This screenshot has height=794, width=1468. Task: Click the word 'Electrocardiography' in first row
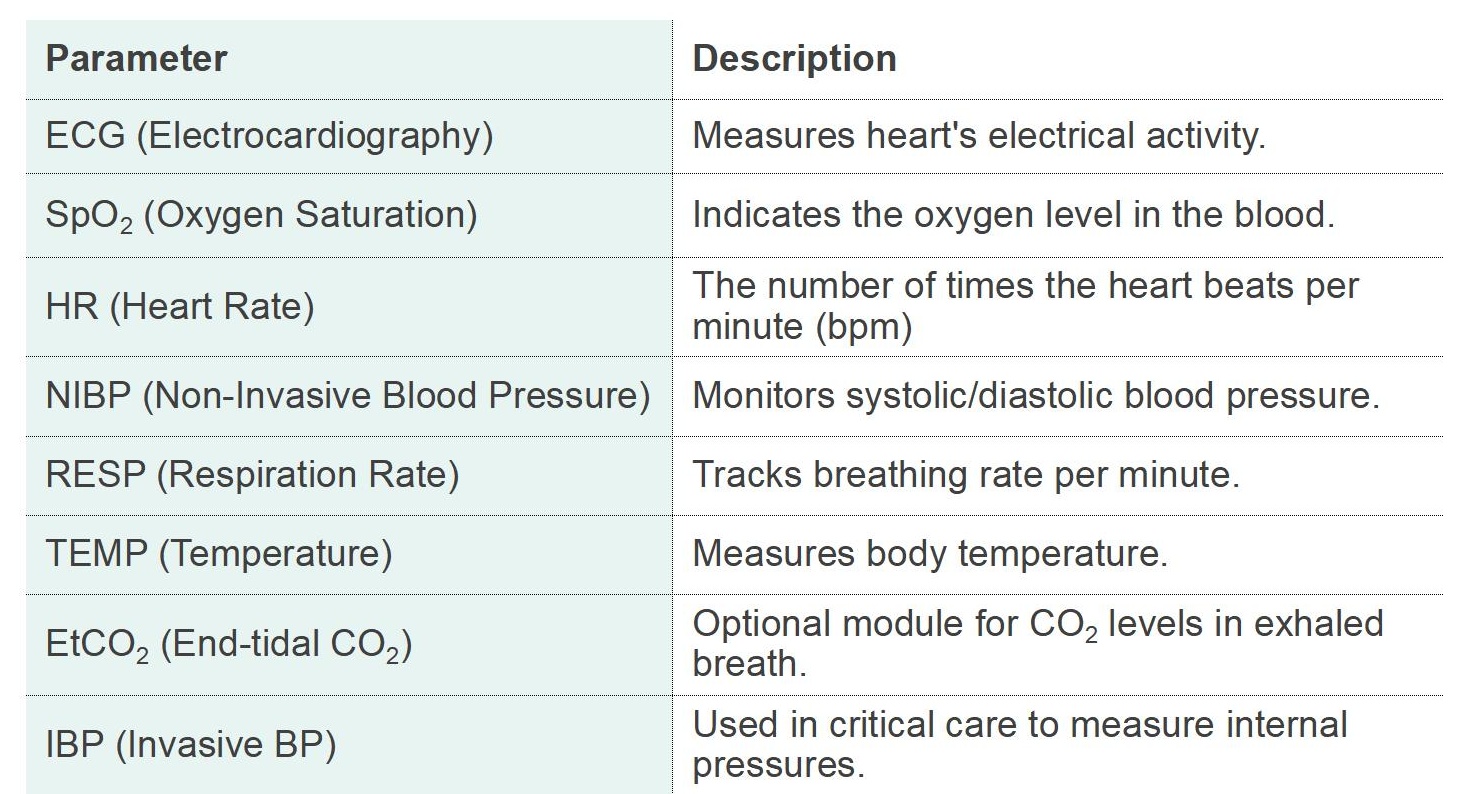(x=314, y=136)
